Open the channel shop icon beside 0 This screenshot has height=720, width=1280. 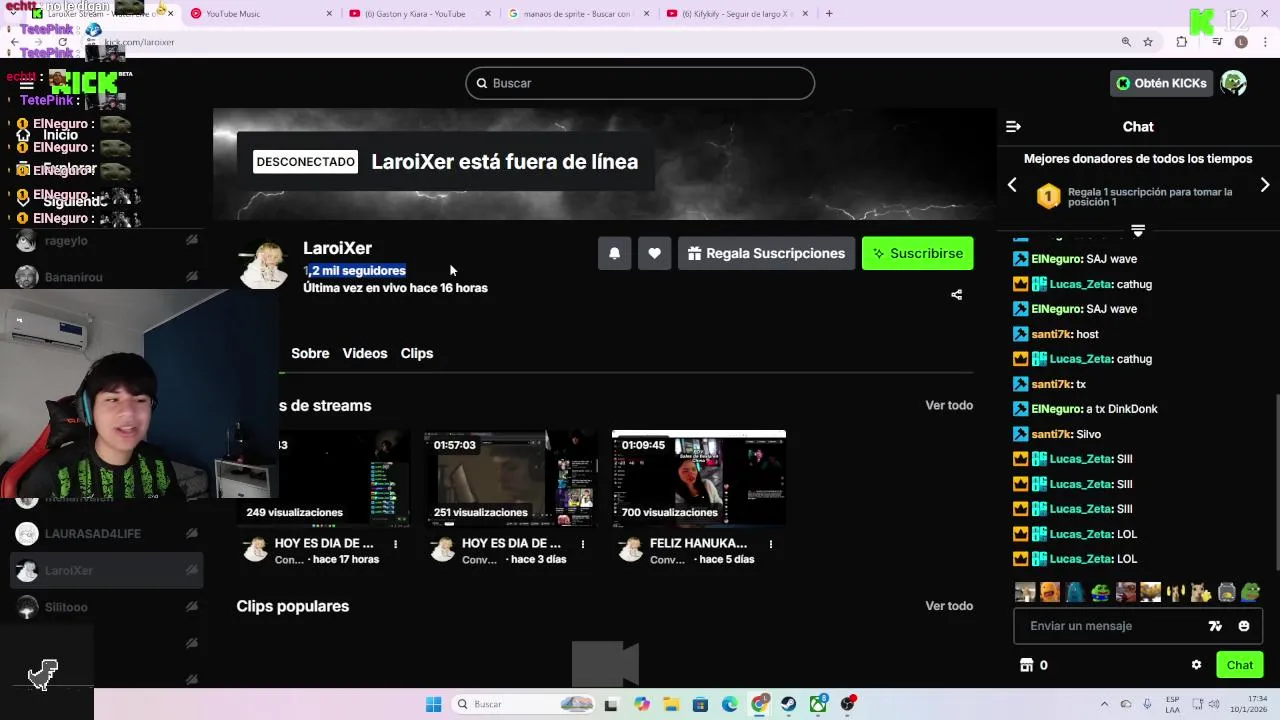1026,665
